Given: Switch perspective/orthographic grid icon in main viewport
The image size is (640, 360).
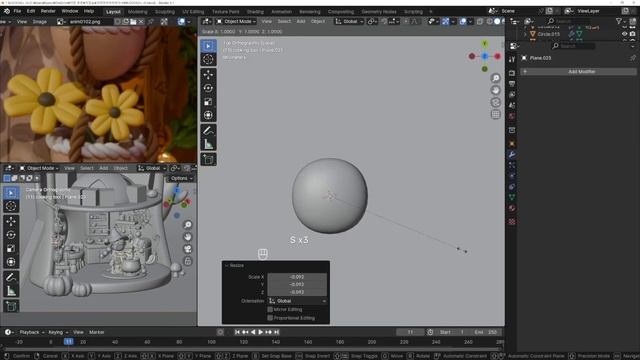Looking at the screenshot, I should click(x=496, y=114).
